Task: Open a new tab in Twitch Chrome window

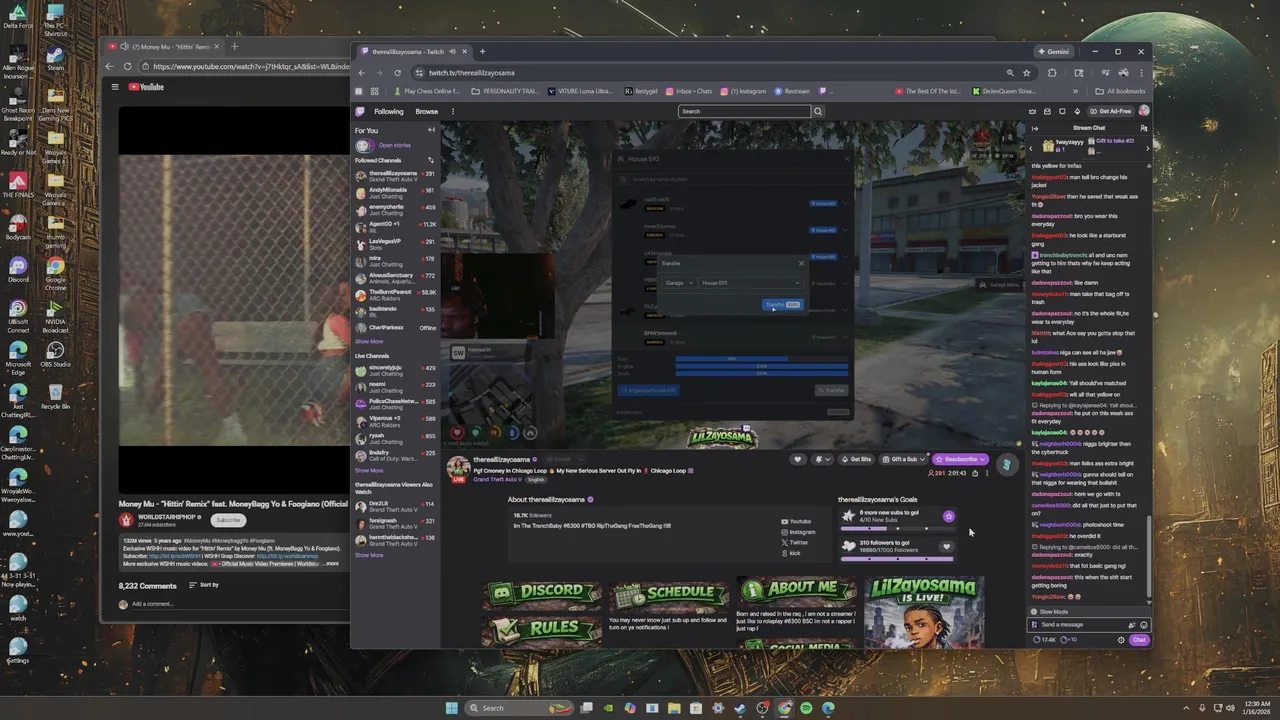Action: point(482,51)
